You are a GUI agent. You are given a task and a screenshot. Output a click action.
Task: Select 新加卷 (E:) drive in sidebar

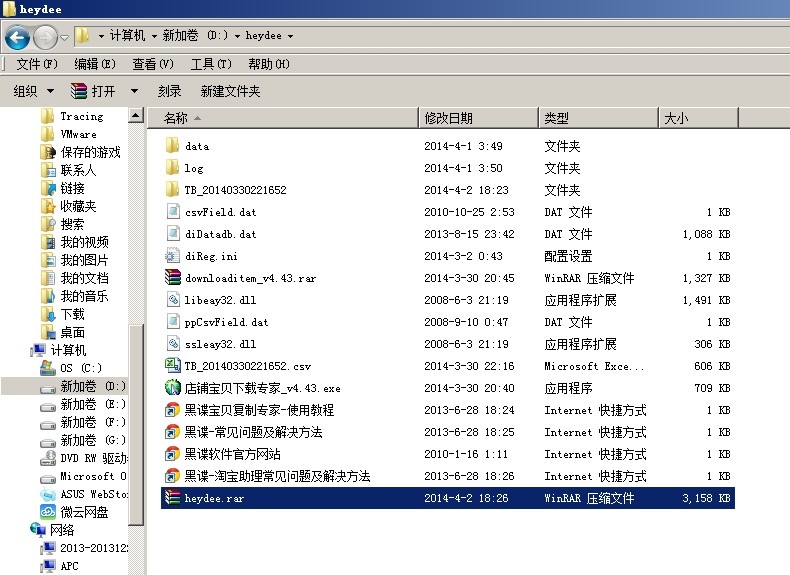coord(93,404)
